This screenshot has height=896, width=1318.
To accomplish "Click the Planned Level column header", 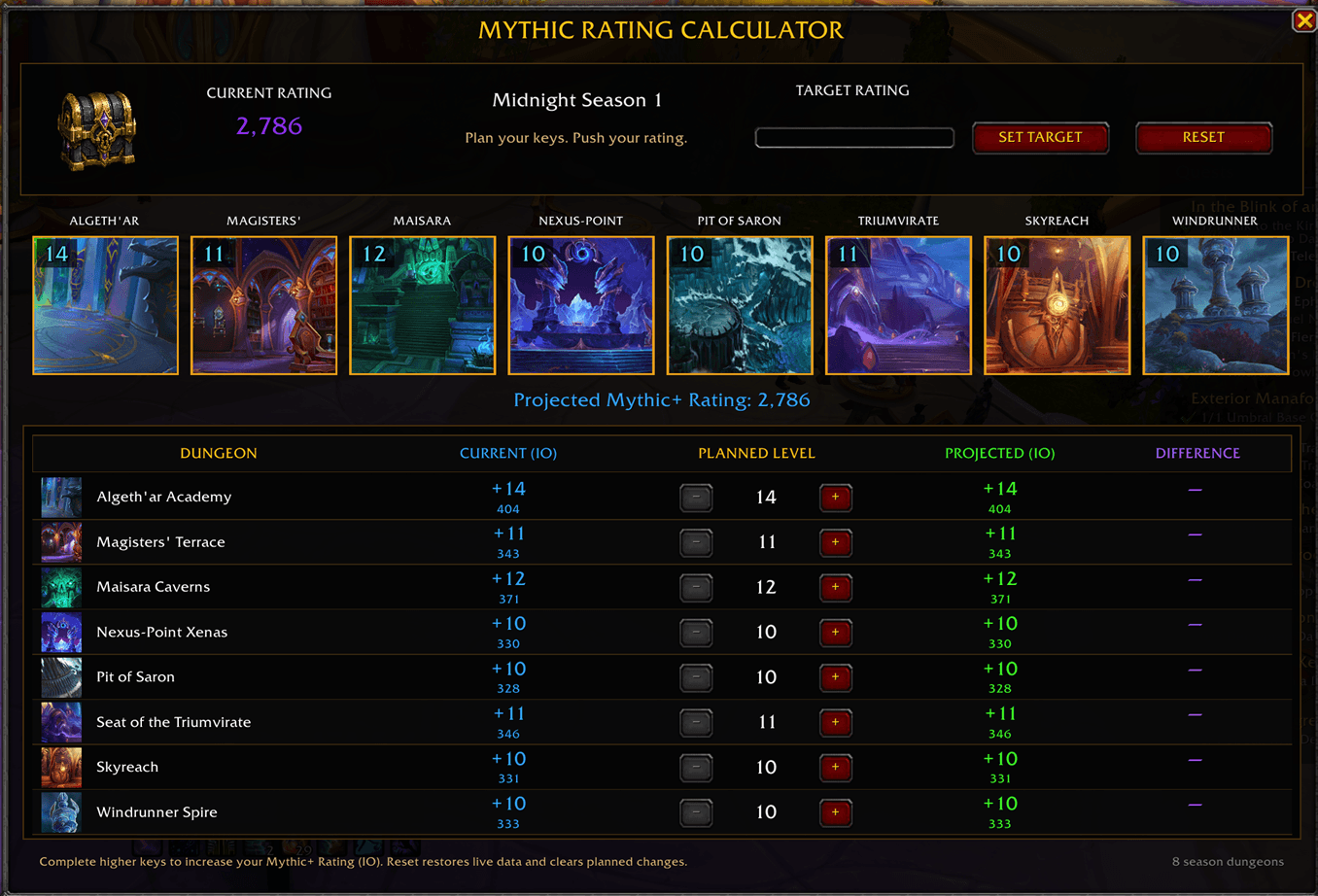I will coord(756,453).
